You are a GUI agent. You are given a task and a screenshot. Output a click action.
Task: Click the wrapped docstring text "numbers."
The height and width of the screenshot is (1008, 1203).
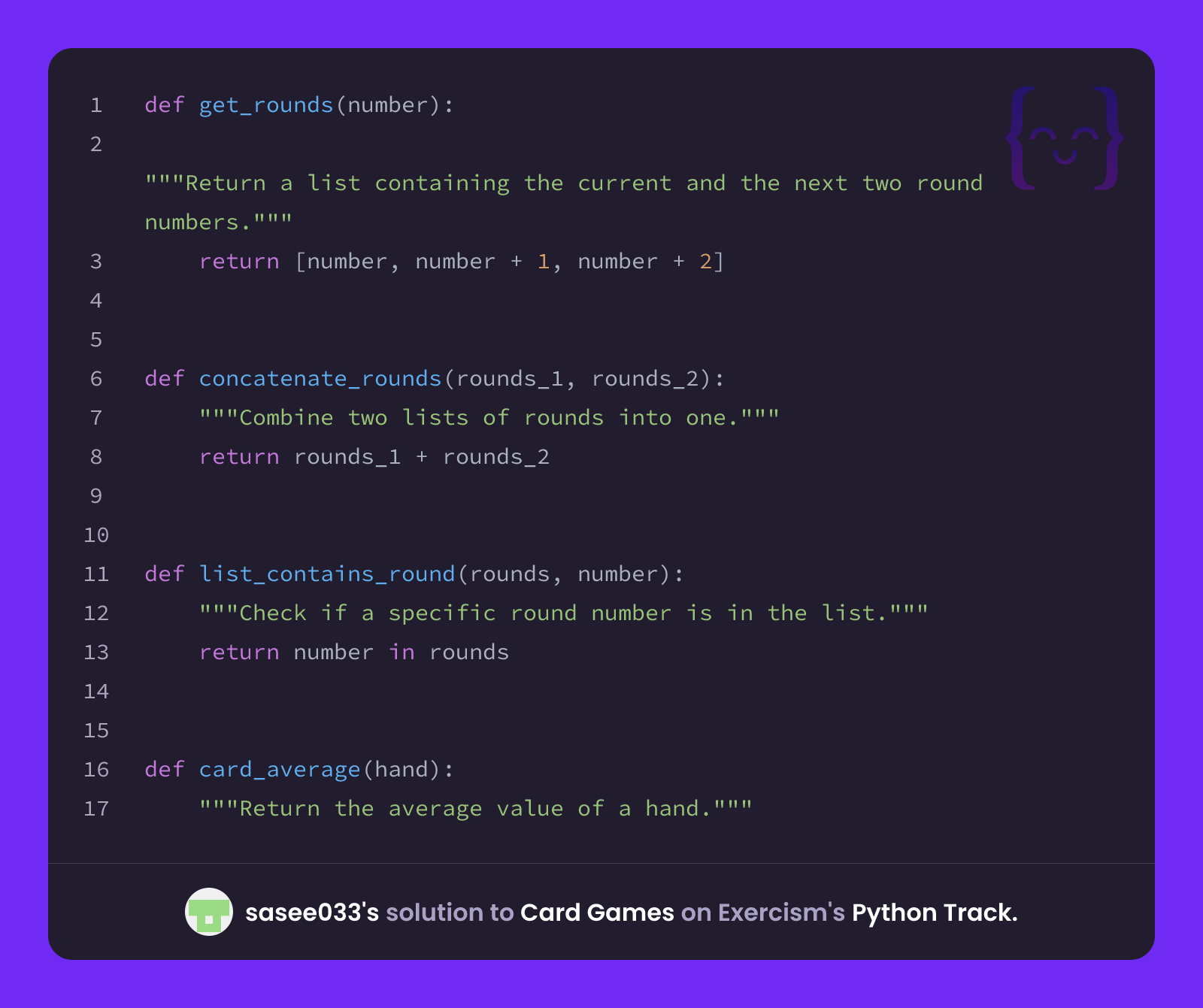click(x=218, y=222)
